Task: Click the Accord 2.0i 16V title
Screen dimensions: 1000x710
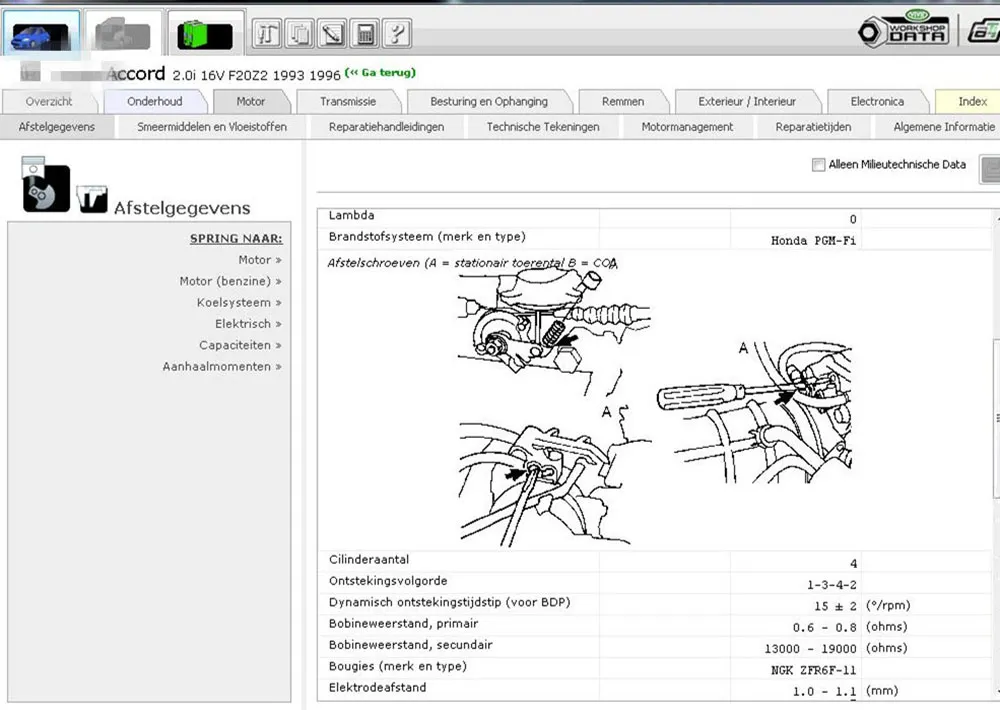Action: pyautogui.click(x=223, y=74)
